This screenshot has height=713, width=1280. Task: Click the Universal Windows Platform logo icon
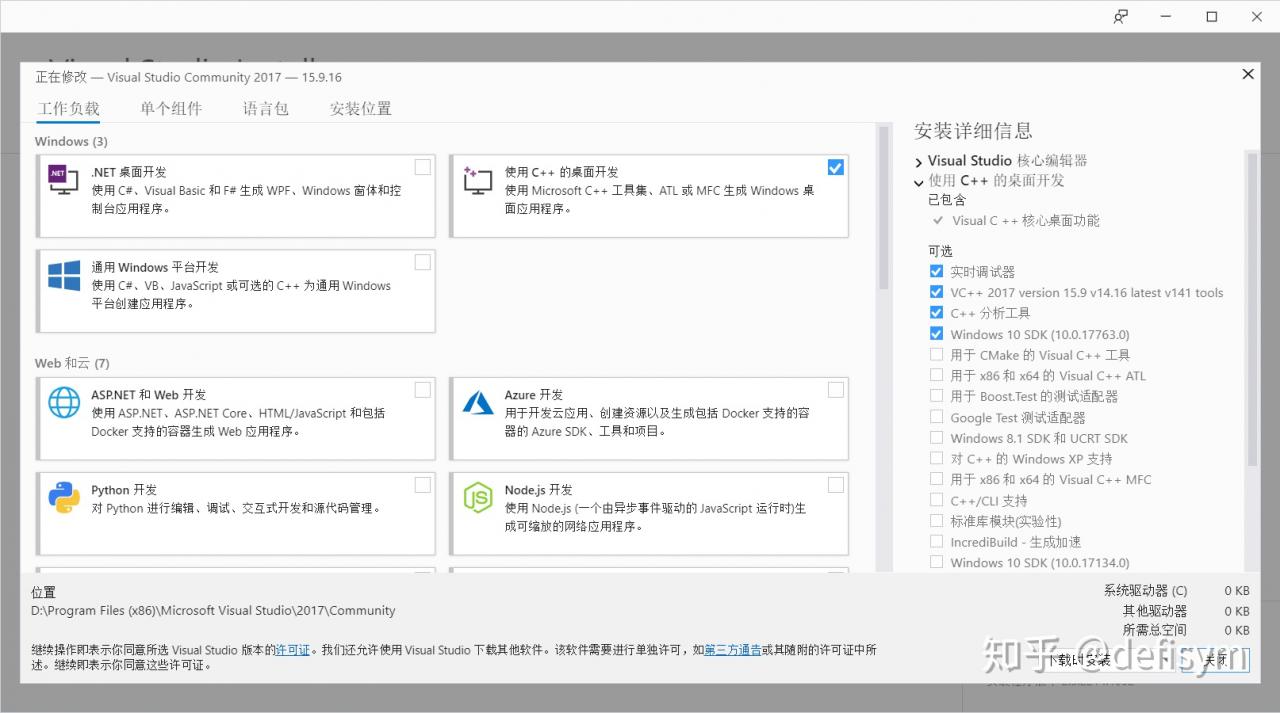coord(64,275)
